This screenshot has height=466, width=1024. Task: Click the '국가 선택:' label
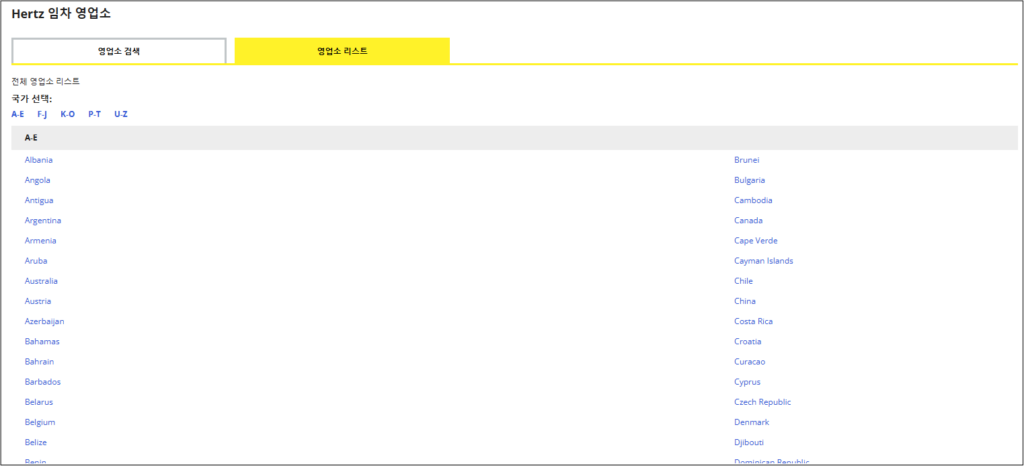tap(32, 99)
